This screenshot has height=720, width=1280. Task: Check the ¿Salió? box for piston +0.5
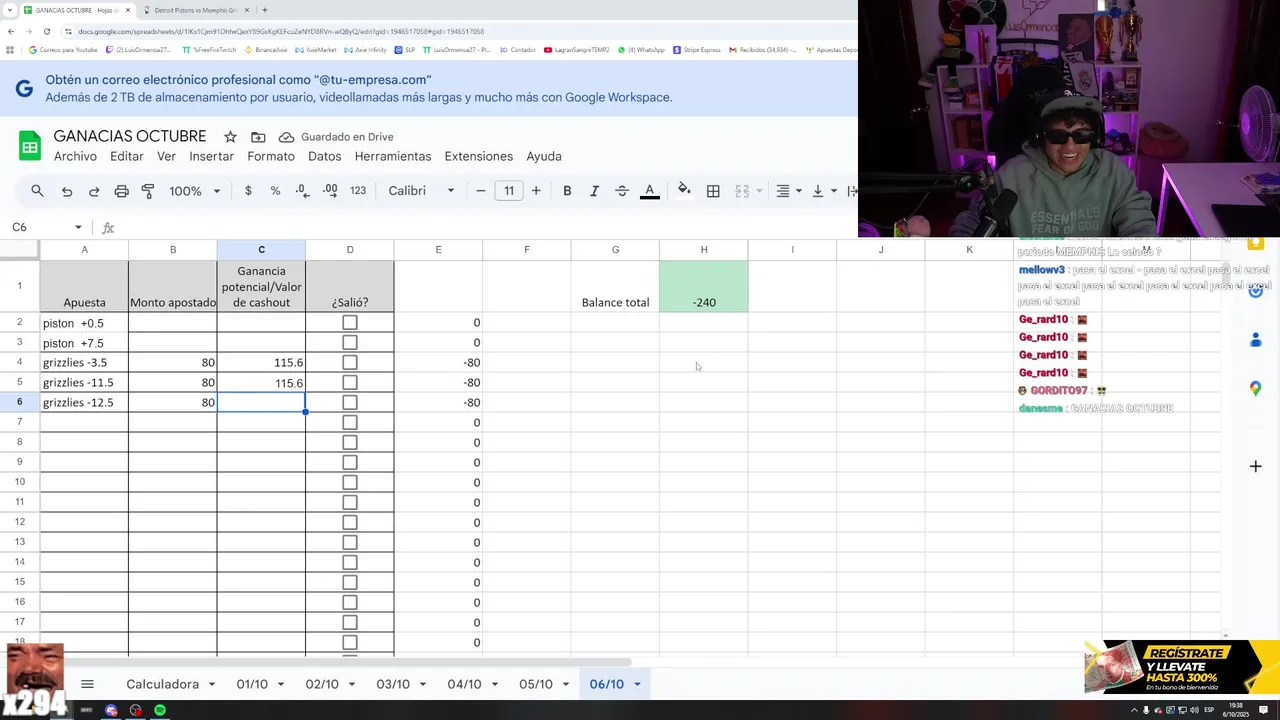point(350,323)
